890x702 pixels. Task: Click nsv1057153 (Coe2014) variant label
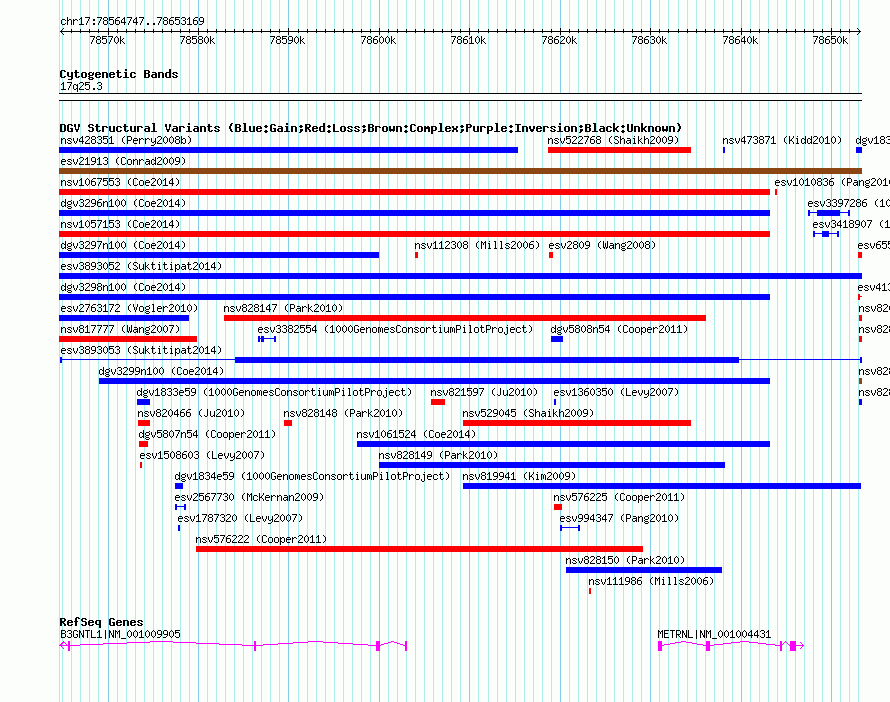(x=120, y=224)
